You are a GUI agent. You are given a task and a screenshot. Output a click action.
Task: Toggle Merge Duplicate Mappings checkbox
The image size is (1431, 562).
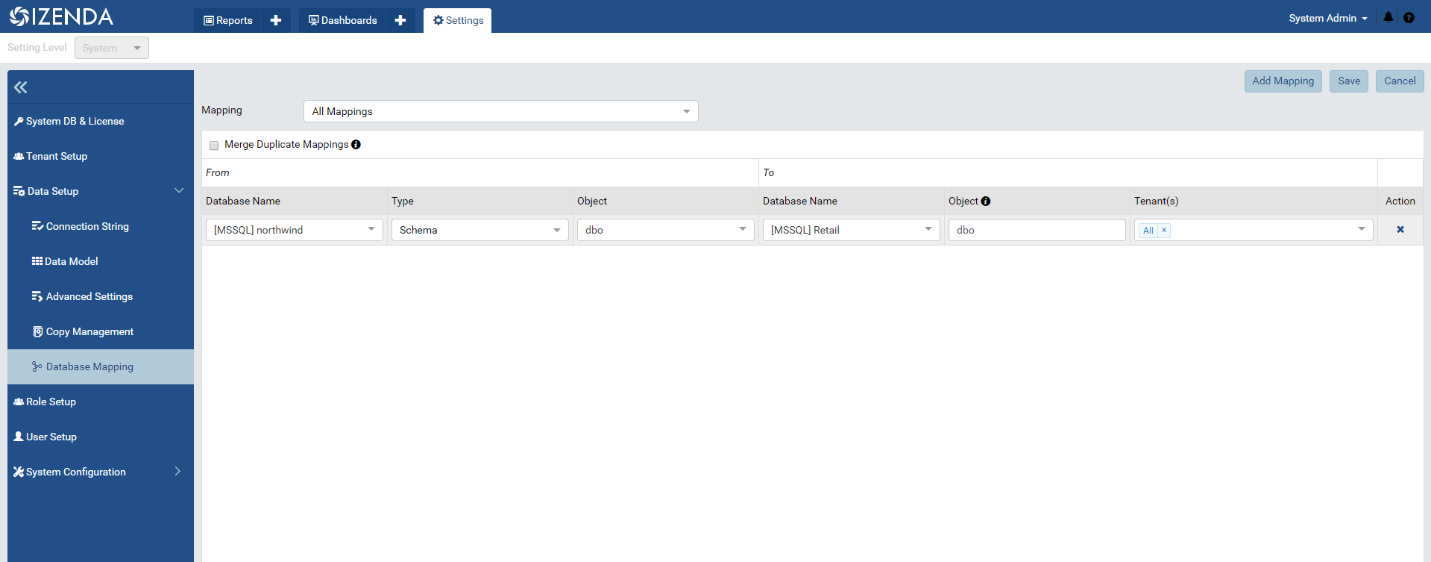click(214, 145)
